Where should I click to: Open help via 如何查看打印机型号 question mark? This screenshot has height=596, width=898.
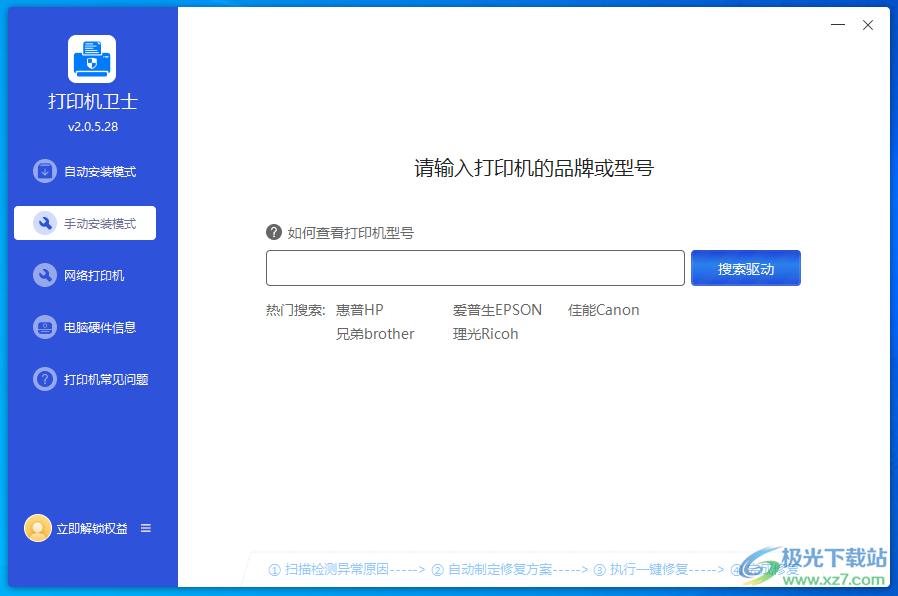point(274,231)
